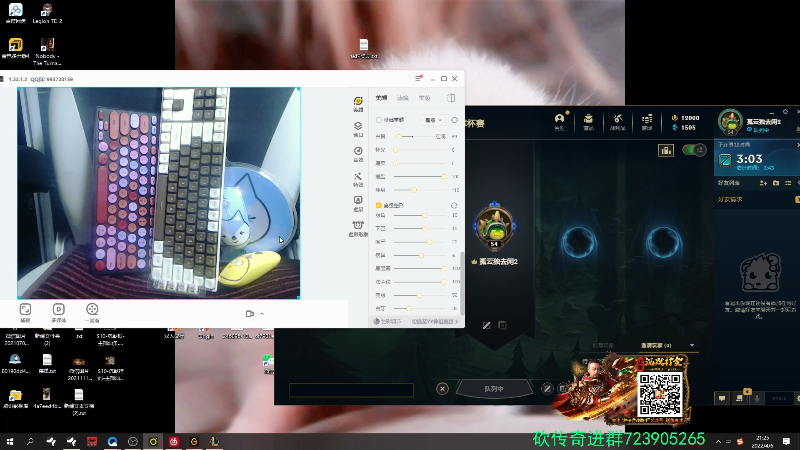Expand the invite players dropdown arrow in League
Screen dimensions: 800x450
point(692,345)
